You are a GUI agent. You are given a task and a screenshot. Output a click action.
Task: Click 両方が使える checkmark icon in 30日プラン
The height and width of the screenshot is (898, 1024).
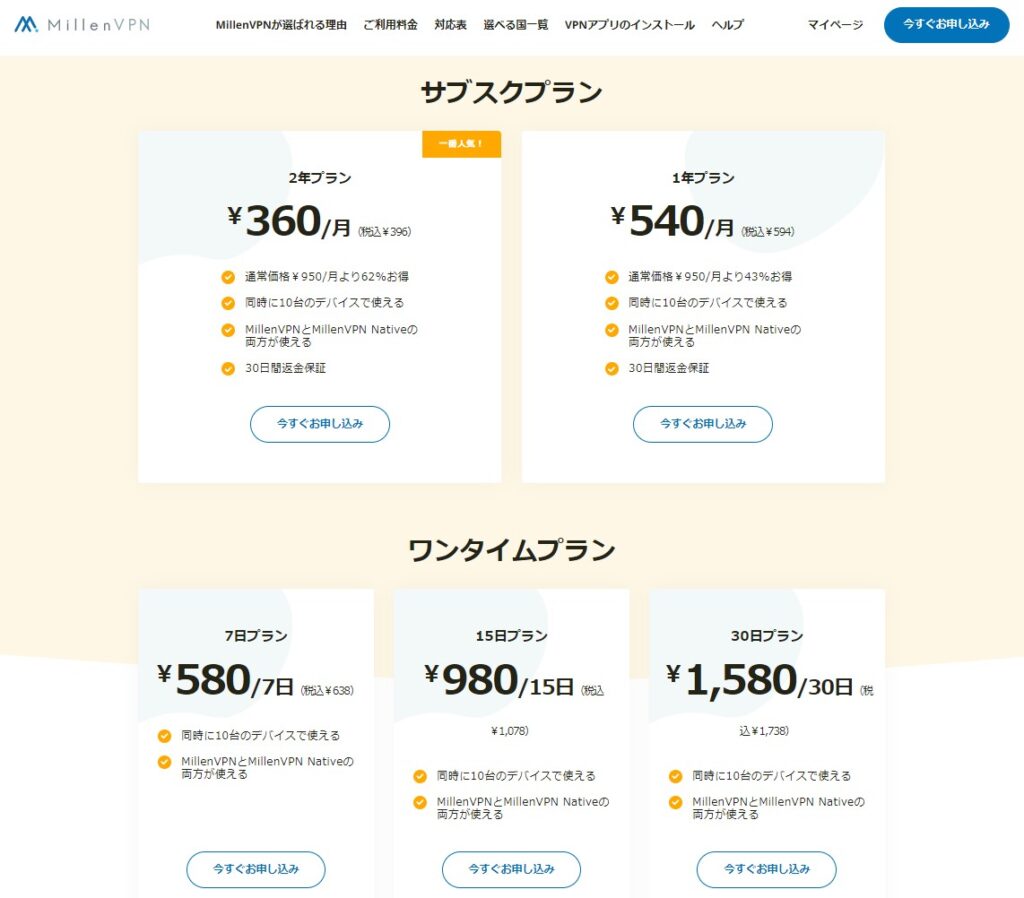point(675,802)
